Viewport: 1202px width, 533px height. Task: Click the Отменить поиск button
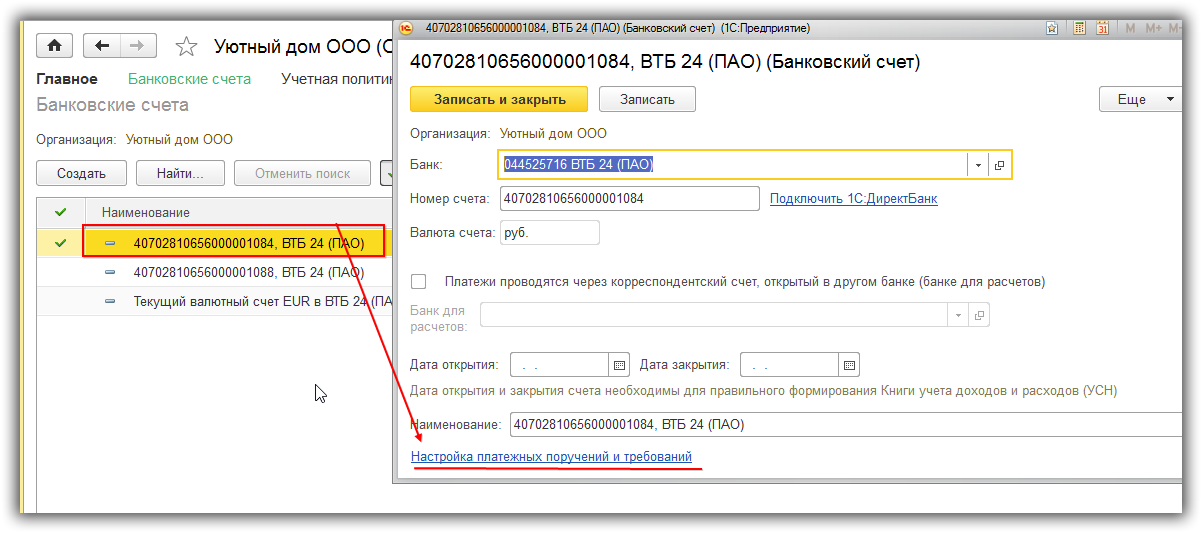click(x=303, y=173)
